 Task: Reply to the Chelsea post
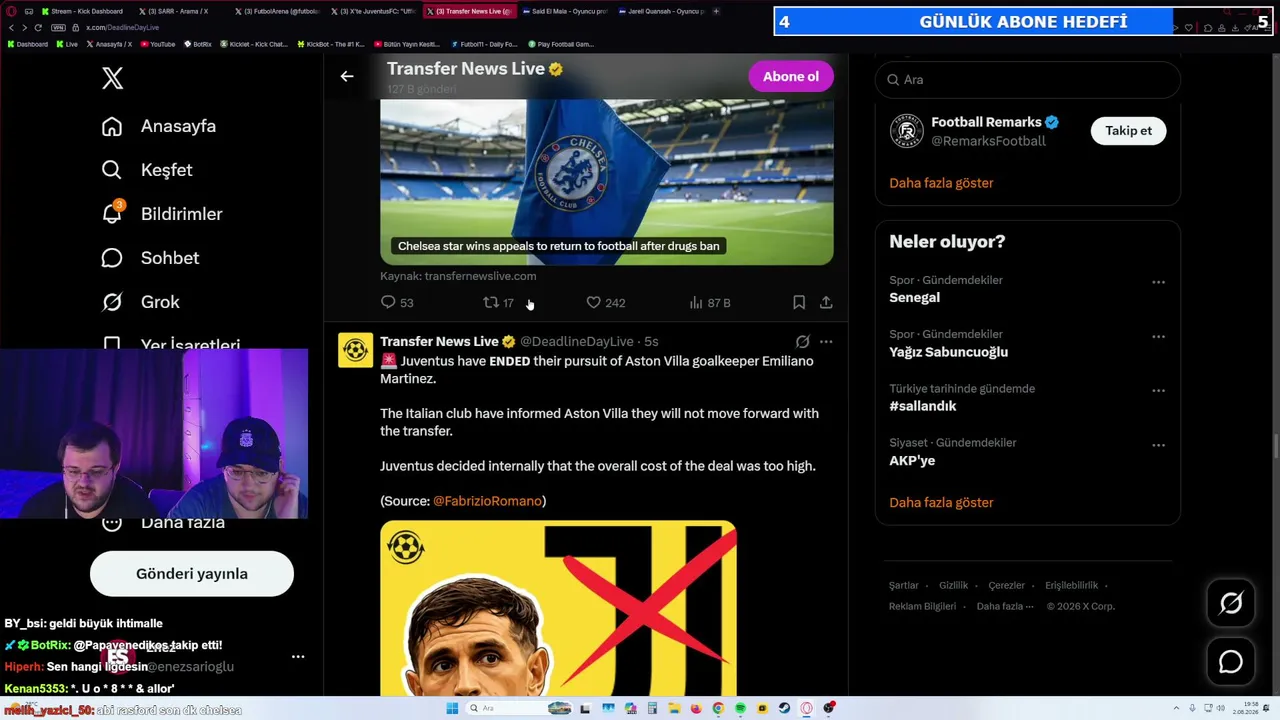tap(397, 302)
